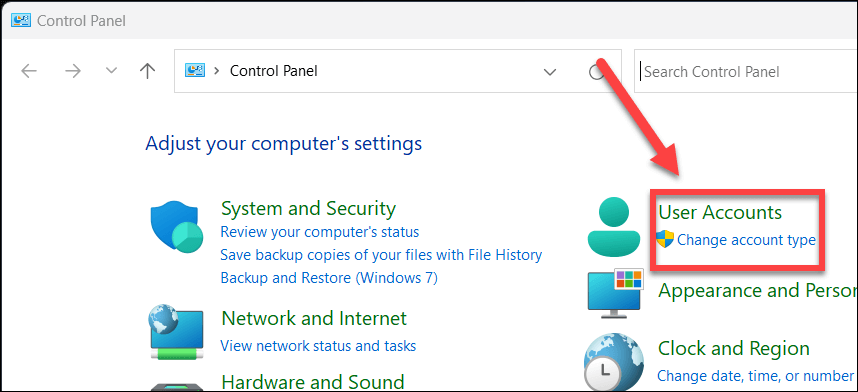Click the System and Security shield icon
858x392 pixels.
tap(177, 227)
